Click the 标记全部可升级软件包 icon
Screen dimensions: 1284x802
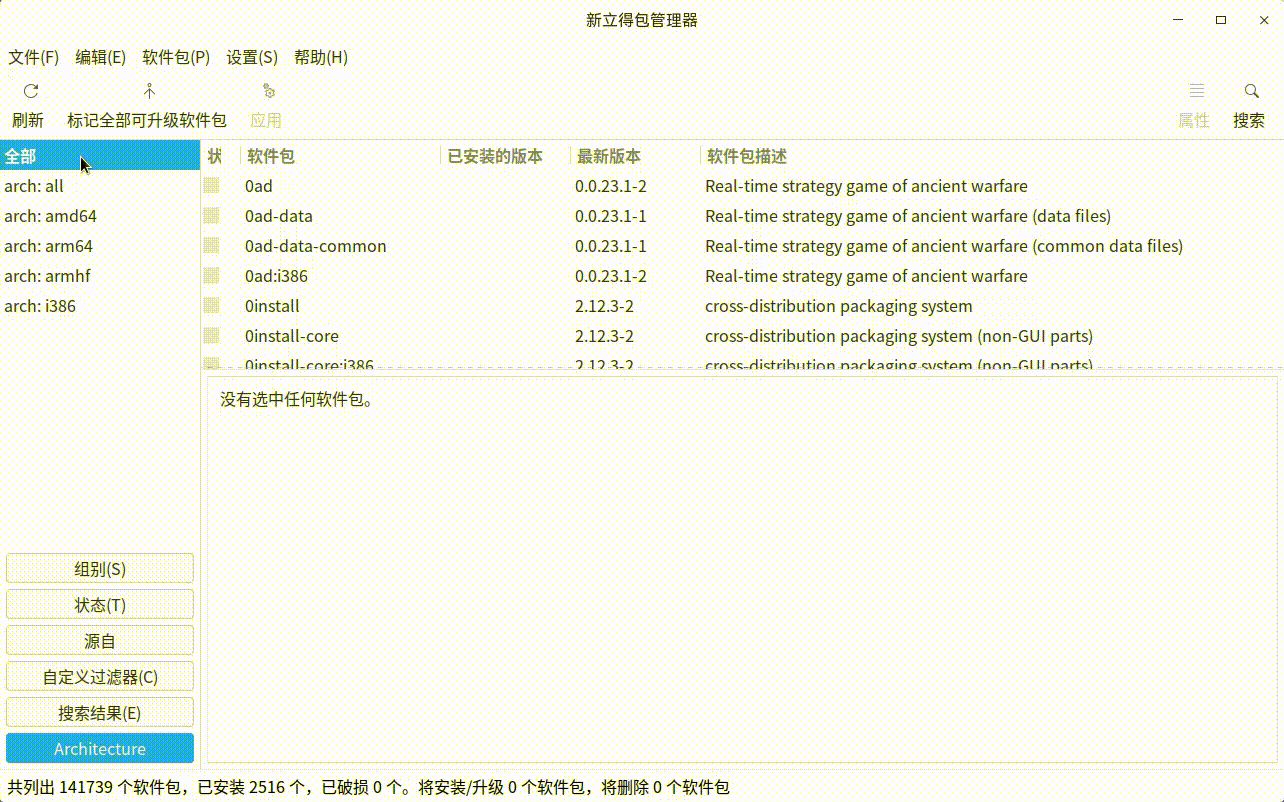[147, 91]
